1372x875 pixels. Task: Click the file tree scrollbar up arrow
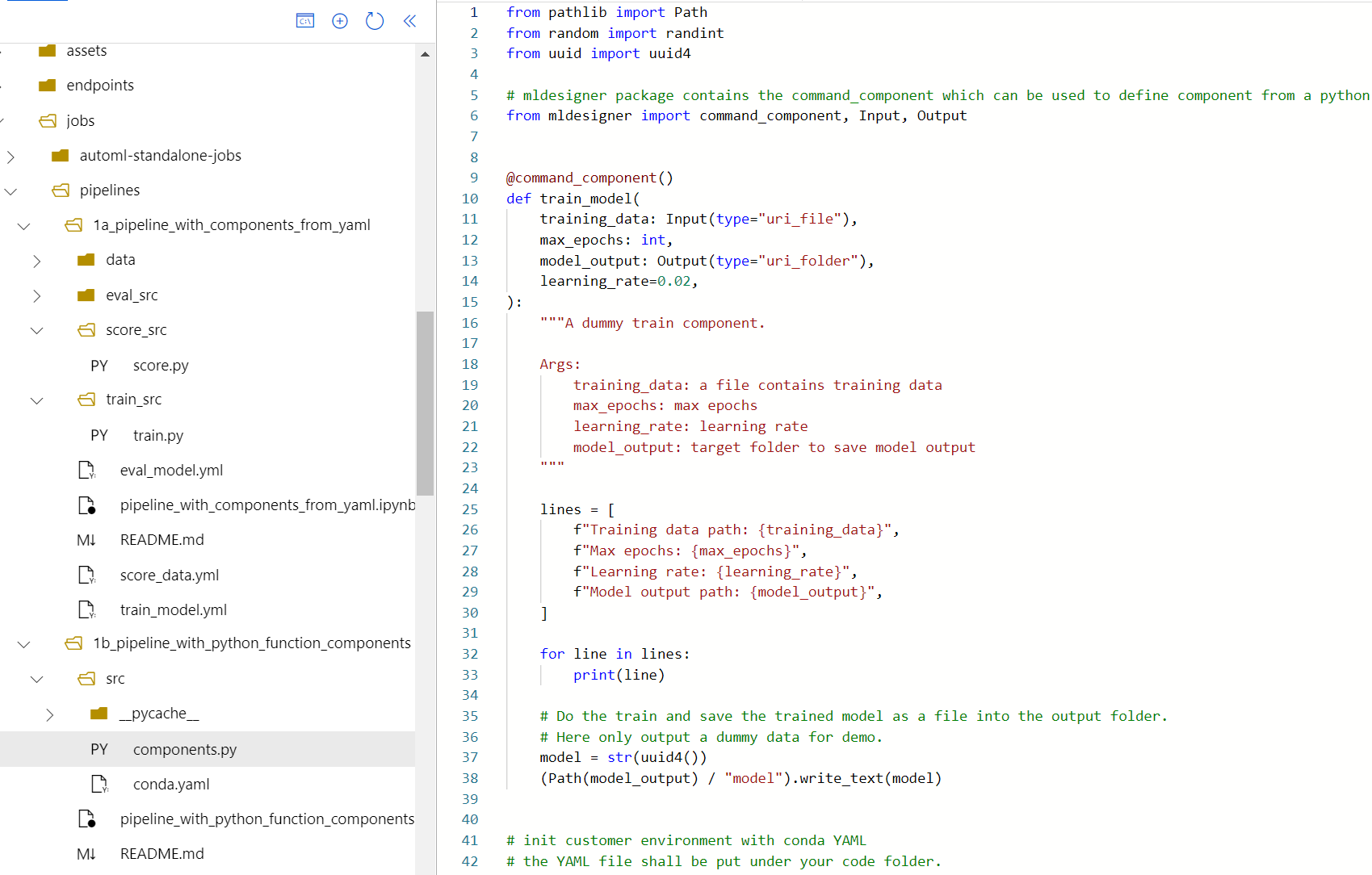click(x=425, y=54)
